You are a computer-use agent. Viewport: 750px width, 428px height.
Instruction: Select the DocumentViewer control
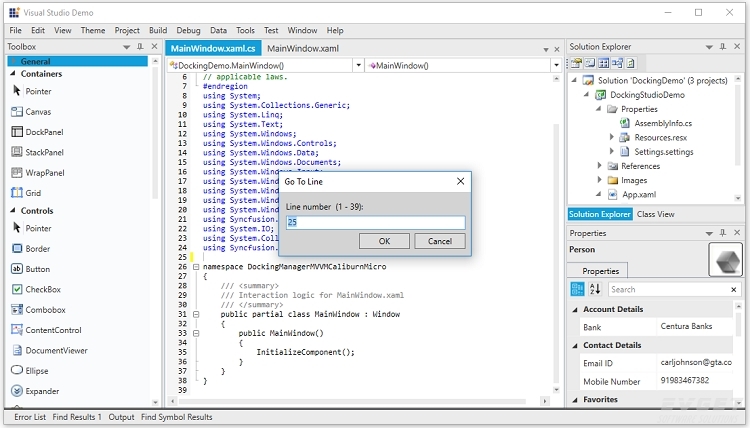[x=55, y=351]
